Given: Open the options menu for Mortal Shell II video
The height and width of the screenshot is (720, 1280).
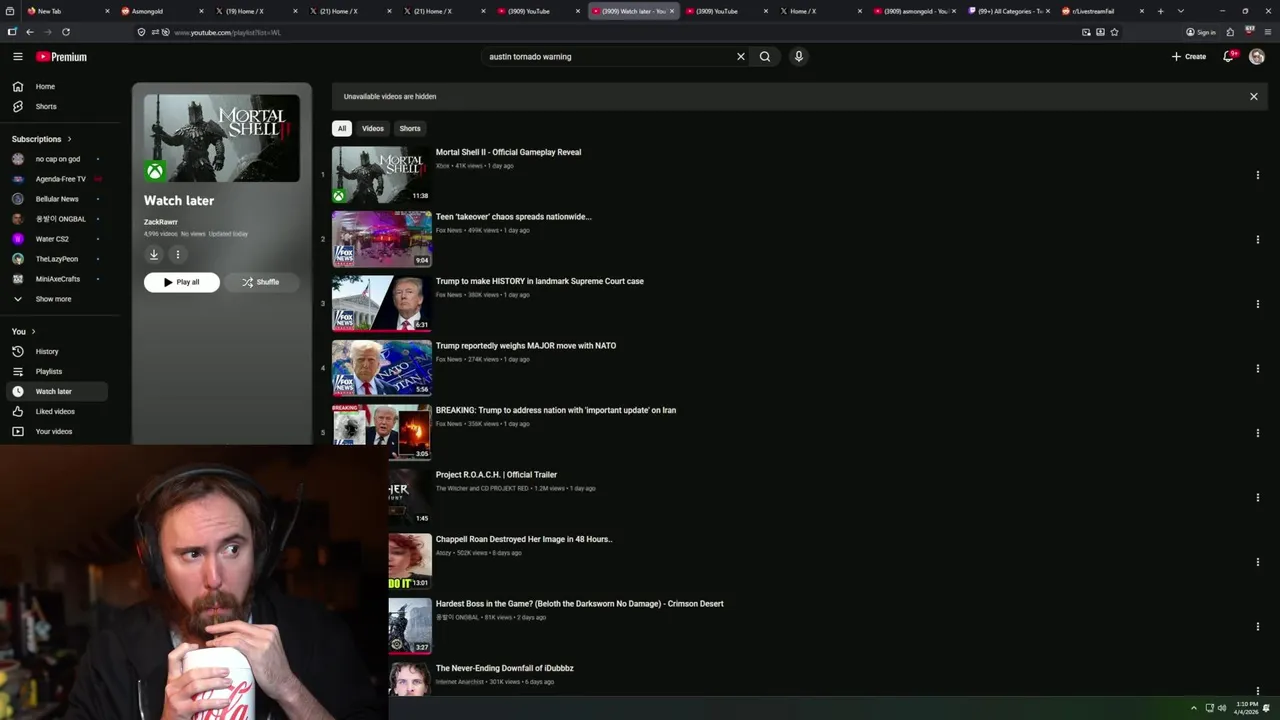Looking at the screenshot, I should (x=1257, y=175).
